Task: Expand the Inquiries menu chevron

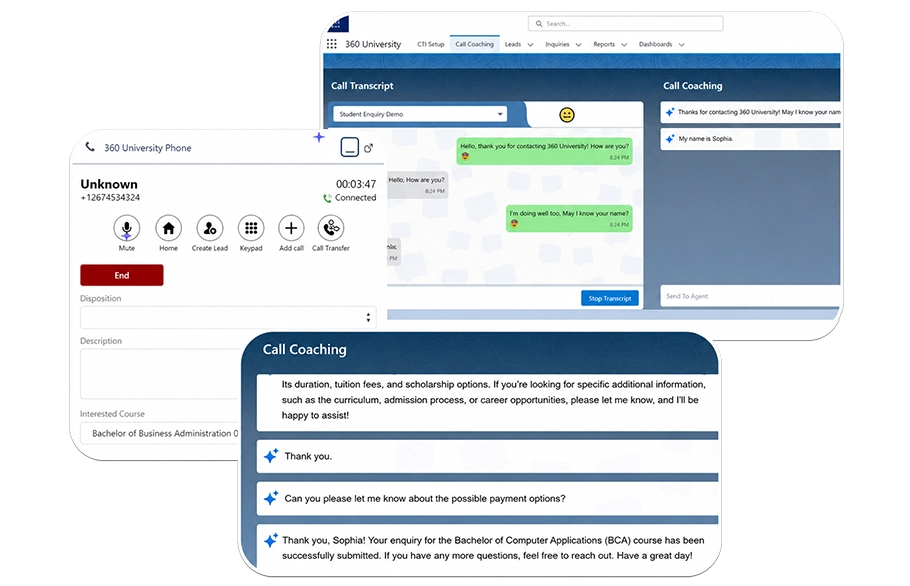Action: click(578, 45)
